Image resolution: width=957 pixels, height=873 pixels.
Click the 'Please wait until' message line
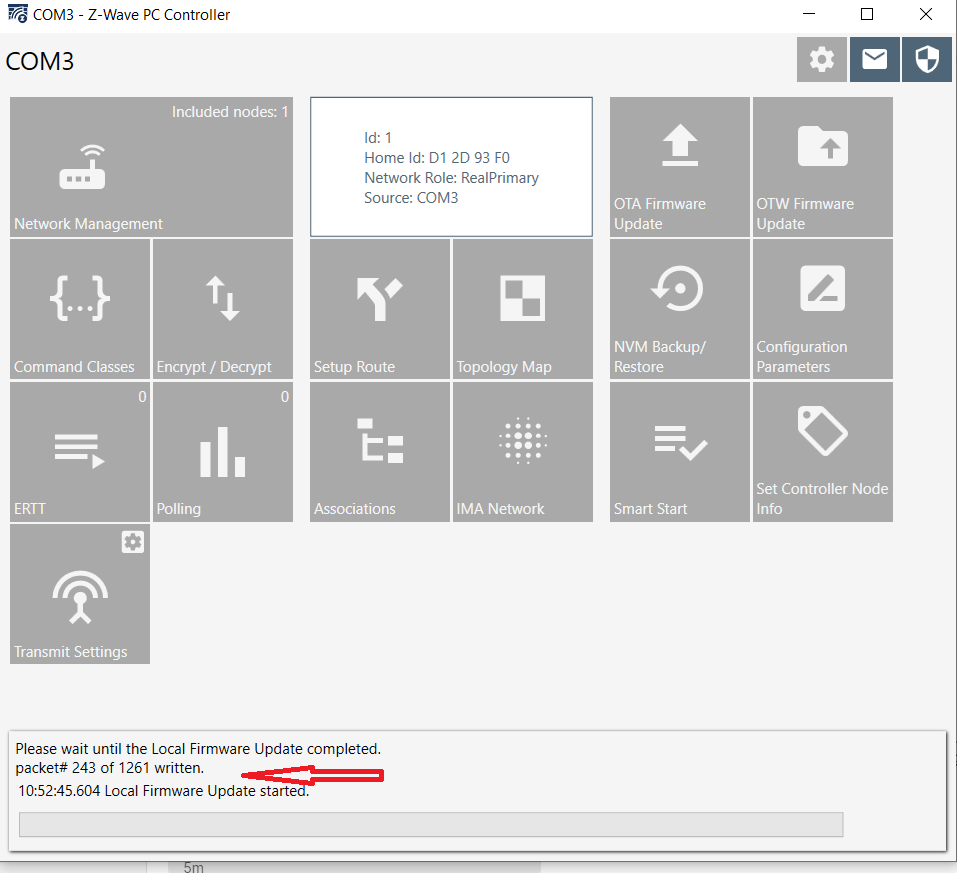pos(198,748)
